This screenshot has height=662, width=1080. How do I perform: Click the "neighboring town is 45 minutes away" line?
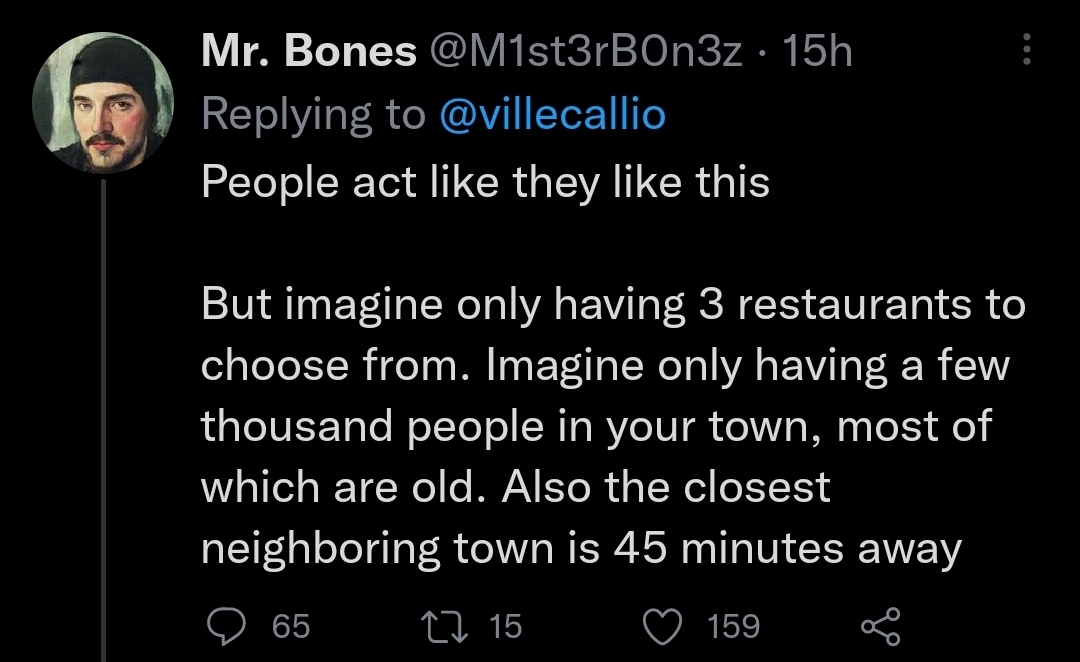pyautogui.click(x=580, y=548)
